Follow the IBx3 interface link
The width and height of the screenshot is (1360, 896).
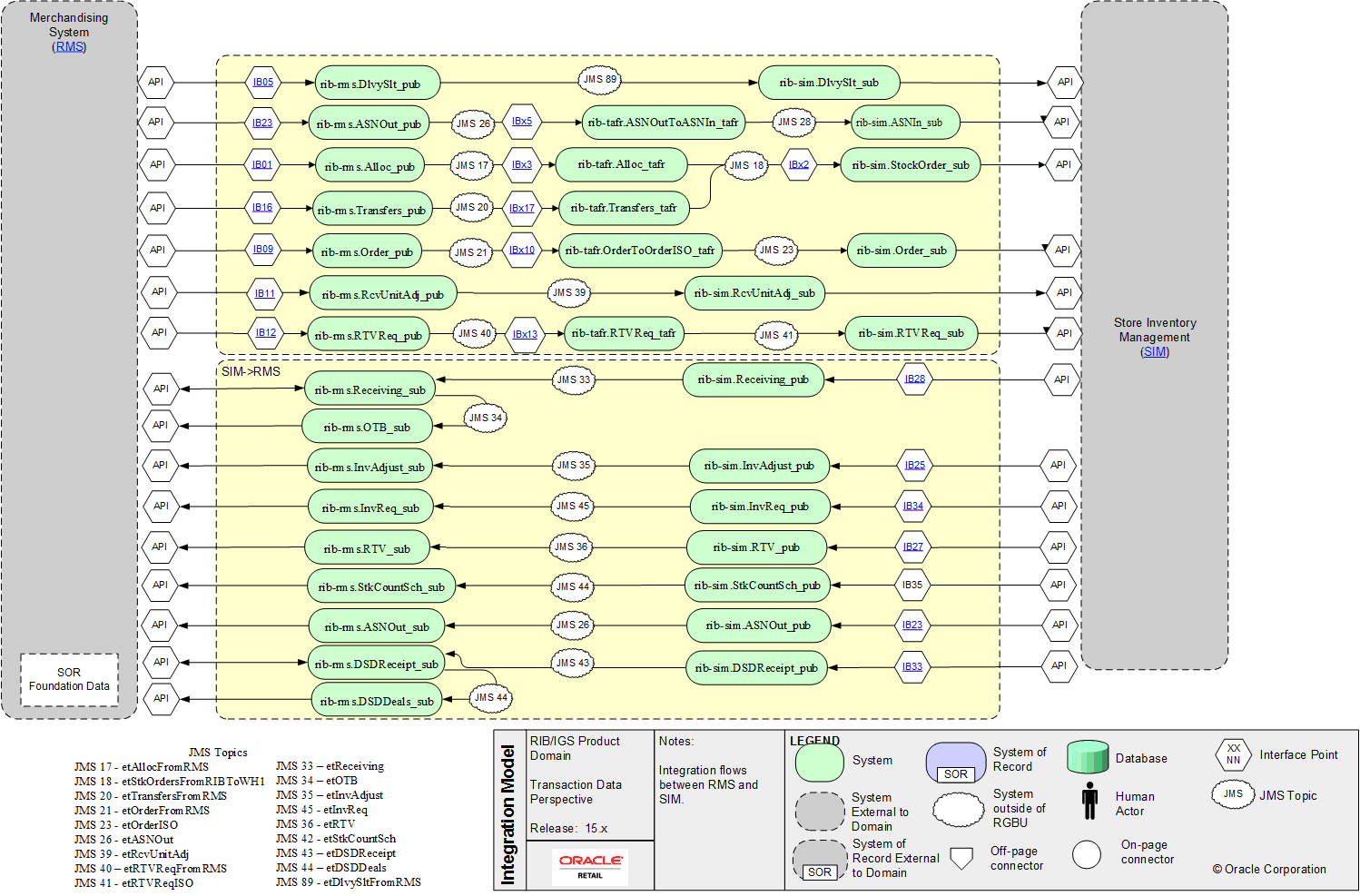[x=522, y=165]
